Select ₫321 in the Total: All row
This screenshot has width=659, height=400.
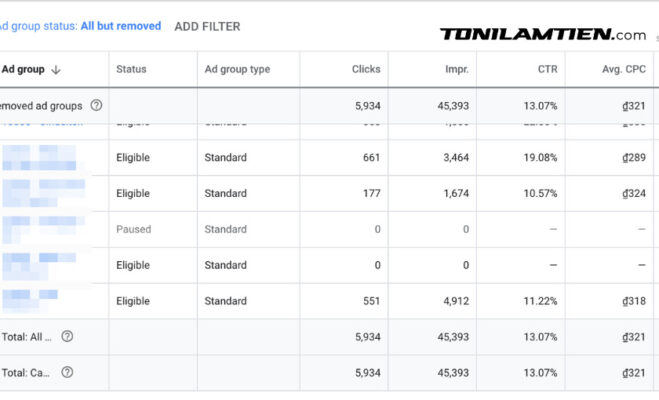pyautogui.click(x=634, y=337)
